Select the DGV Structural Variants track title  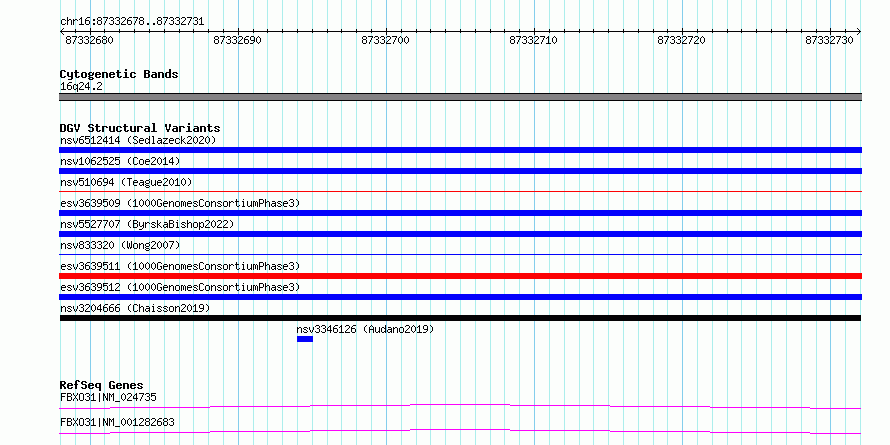(x=140, y=128)
